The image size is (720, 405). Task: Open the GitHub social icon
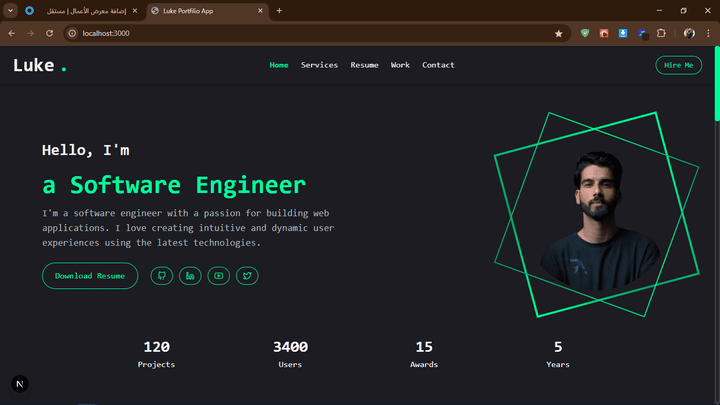pyautogui.click(x=162, y=276)
